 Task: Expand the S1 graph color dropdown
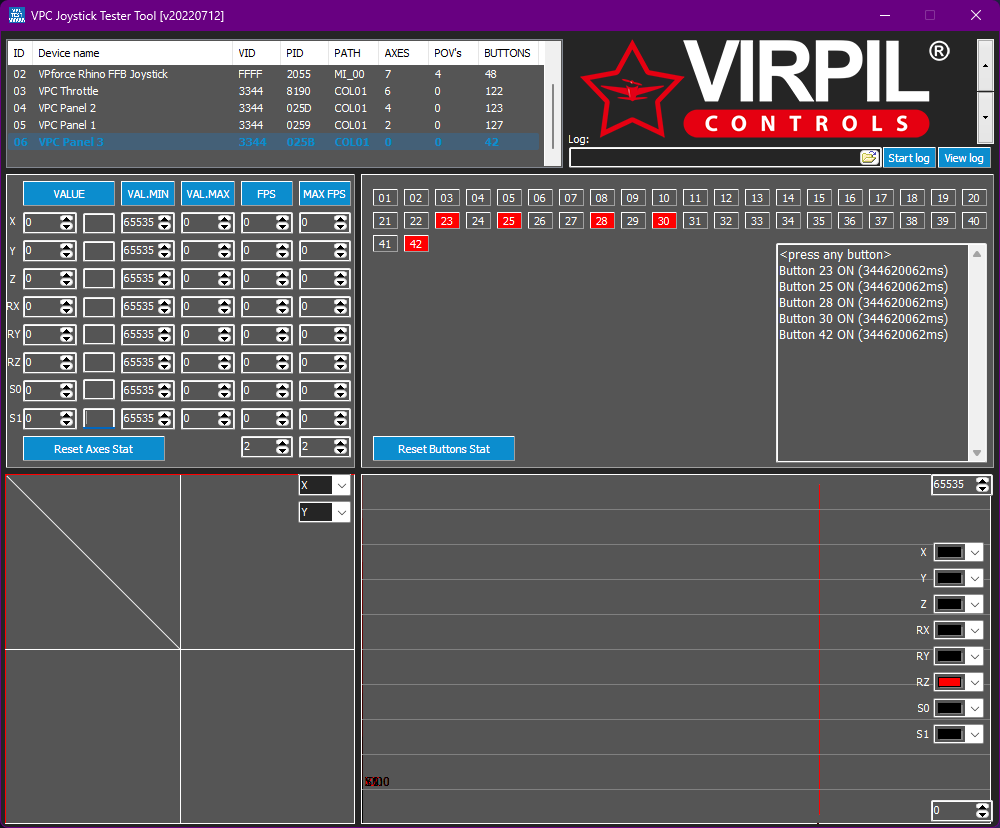coord(974,734)
